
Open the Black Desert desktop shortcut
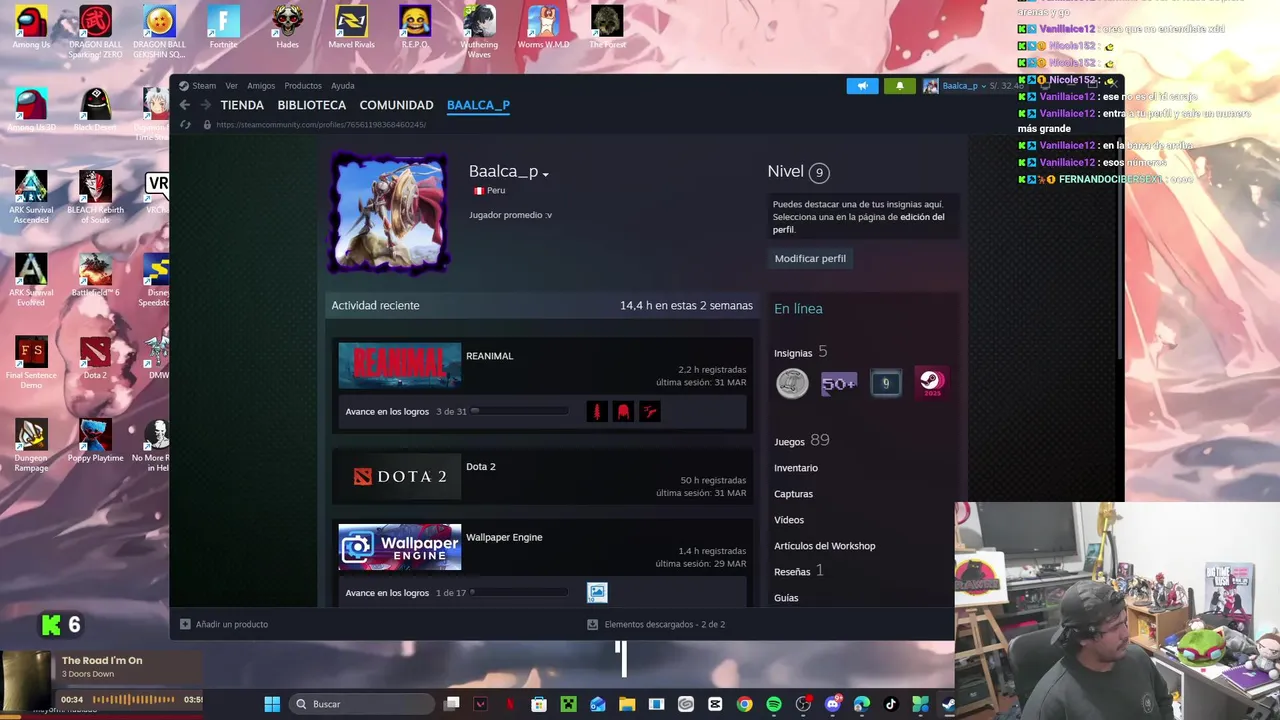click(x=95, y=110)
